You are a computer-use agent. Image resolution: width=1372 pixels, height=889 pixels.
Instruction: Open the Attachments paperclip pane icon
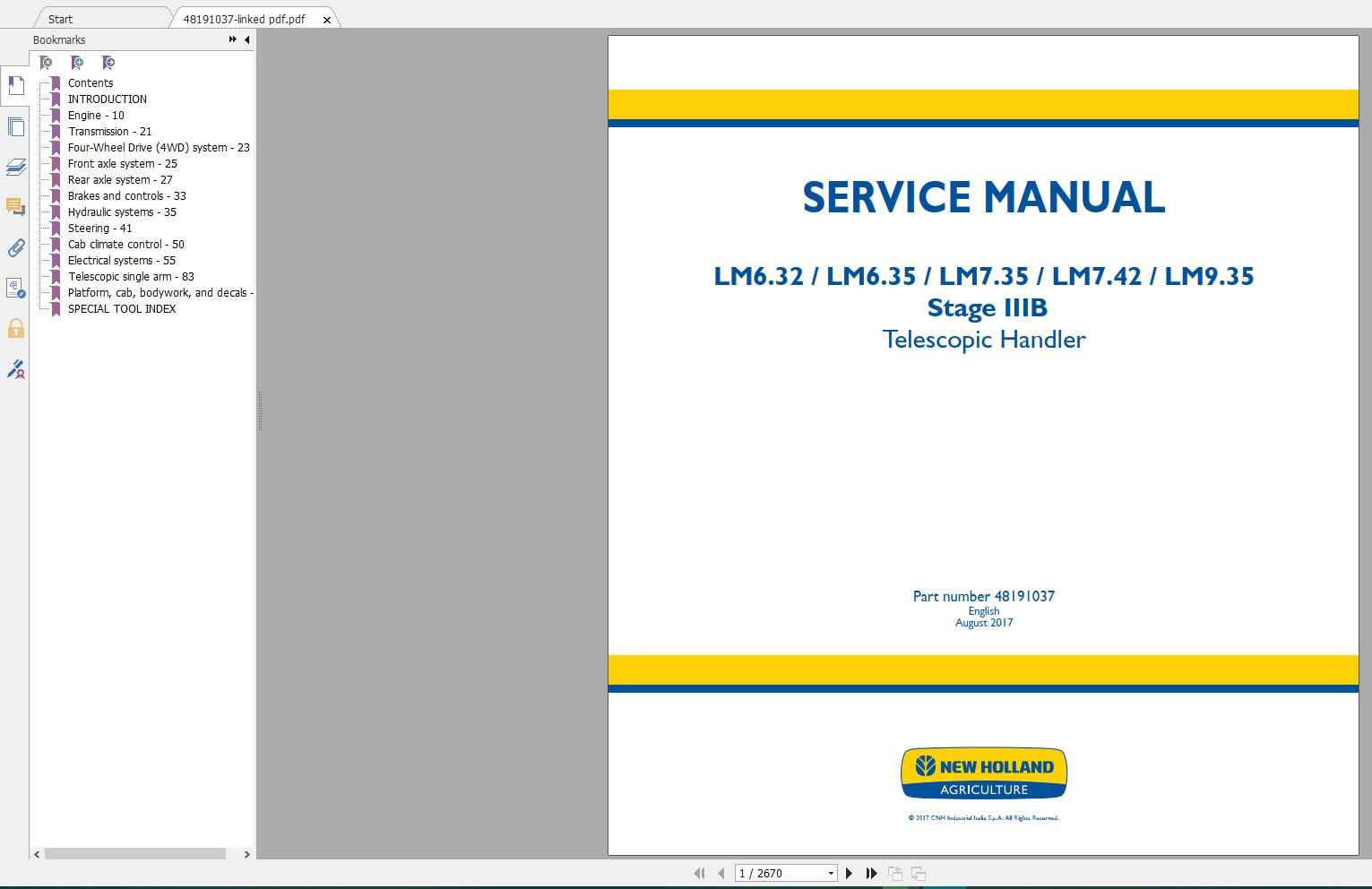[x=15, y=247]
